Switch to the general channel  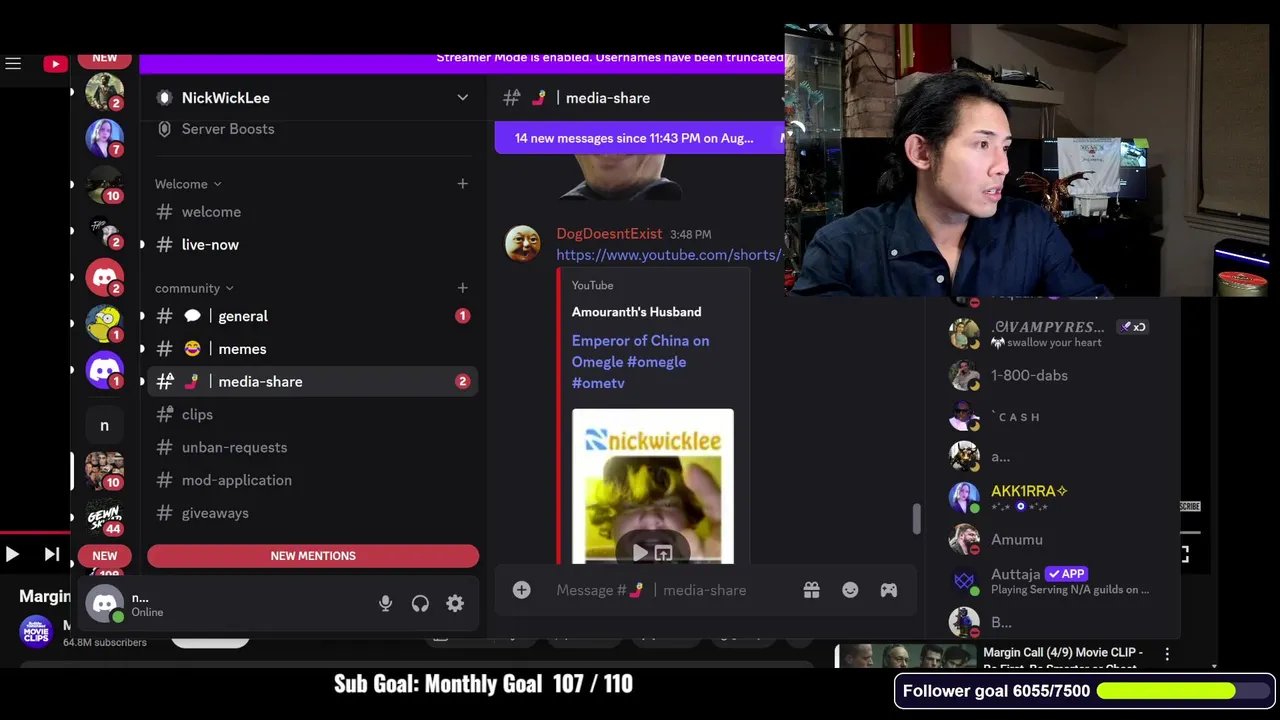313,316
